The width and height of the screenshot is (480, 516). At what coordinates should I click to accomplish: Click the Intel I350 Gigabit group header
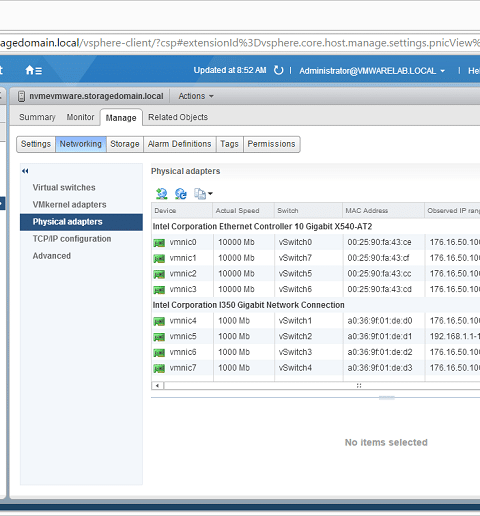tap(249, 305)
